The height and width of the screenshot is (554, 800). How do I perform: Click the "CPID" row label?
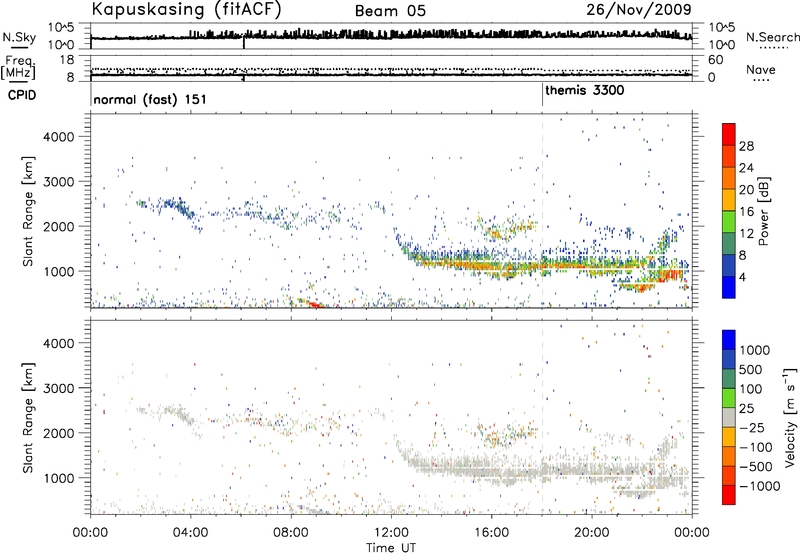tap(22, 95)
